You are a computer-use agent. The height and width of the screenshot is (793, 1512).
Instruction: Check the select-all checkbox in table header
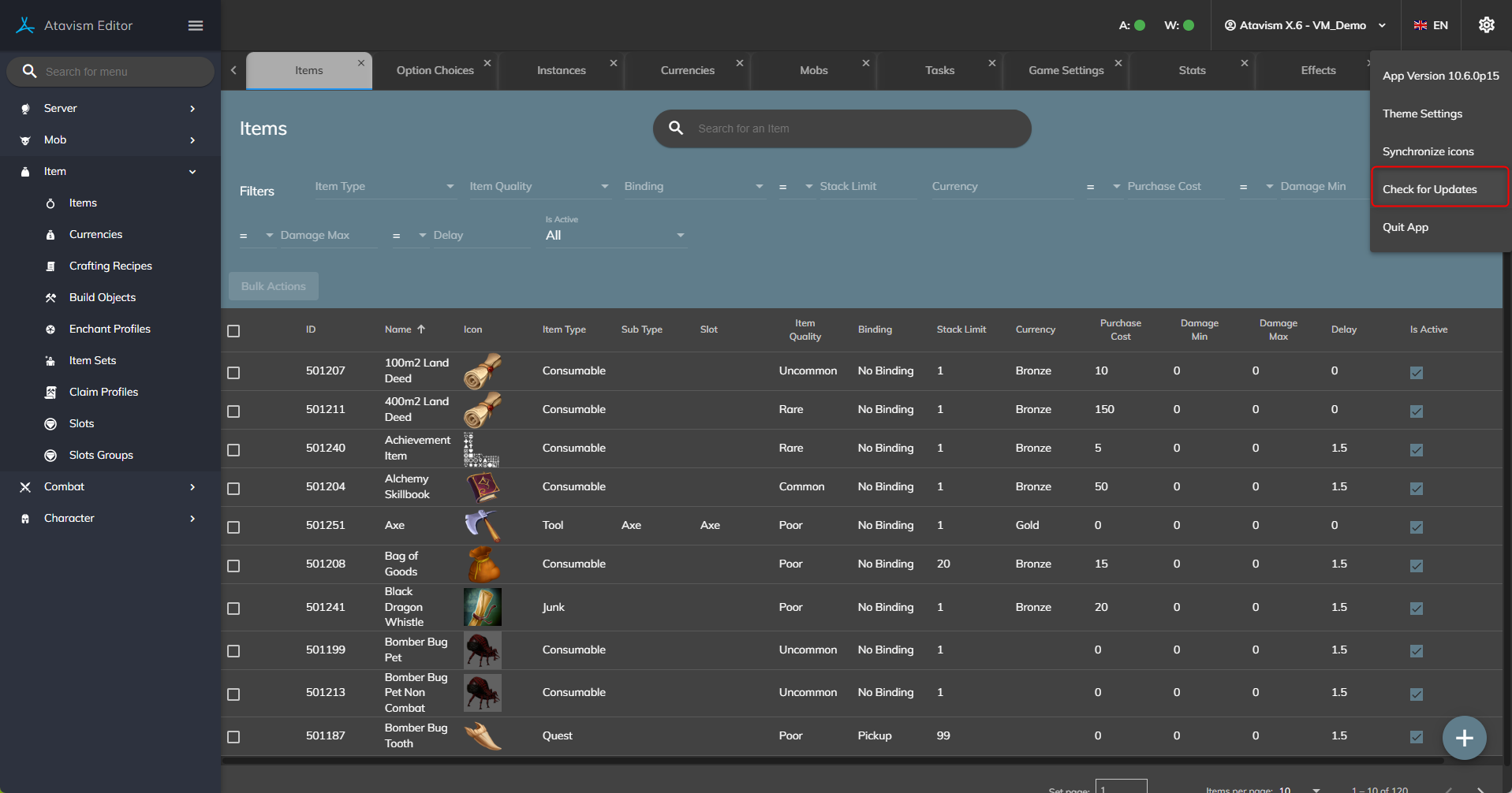pos(233,331)
